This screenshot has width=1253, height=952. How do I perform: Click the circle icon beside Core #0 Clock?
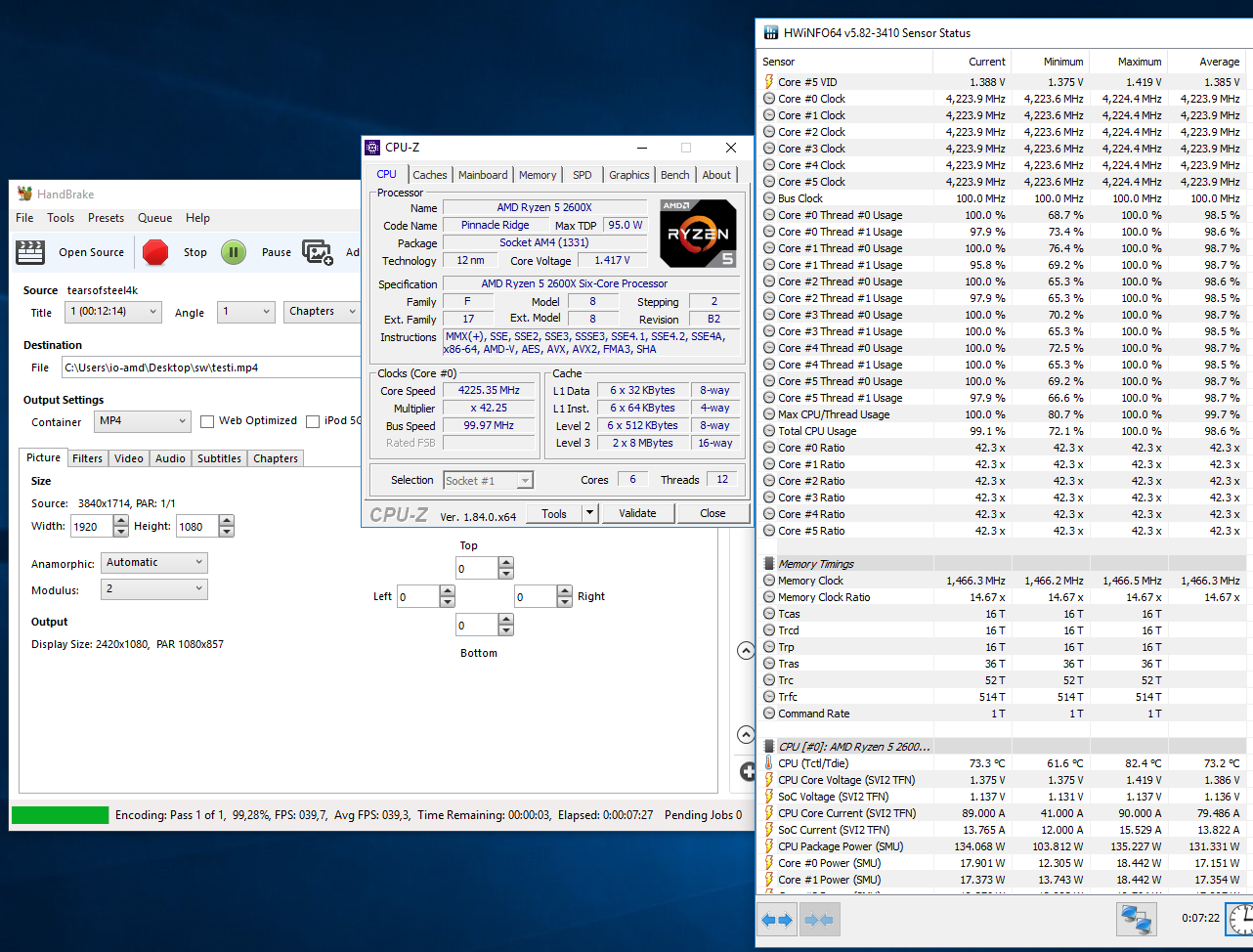pos(769,99)
